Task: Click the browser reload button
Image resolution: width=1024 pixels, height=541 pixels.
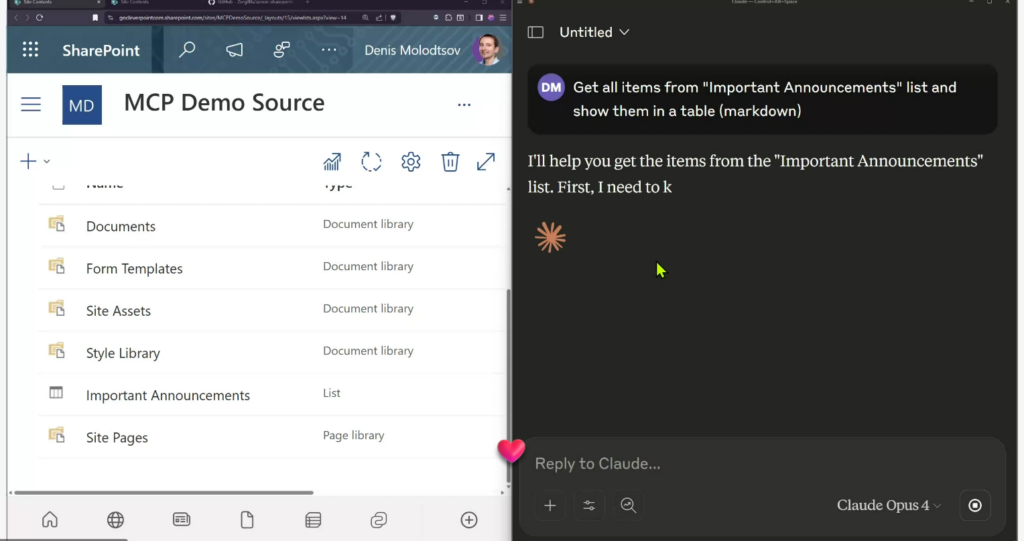Action: click(39, 18)
